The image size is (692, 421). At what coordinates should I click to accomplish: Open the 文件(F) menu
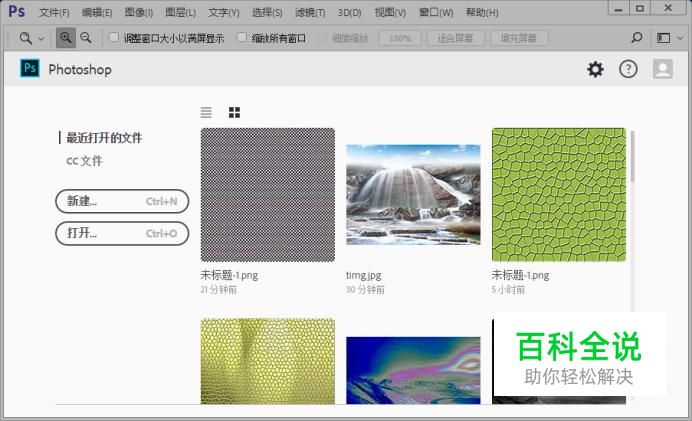(x=54, y=12)
